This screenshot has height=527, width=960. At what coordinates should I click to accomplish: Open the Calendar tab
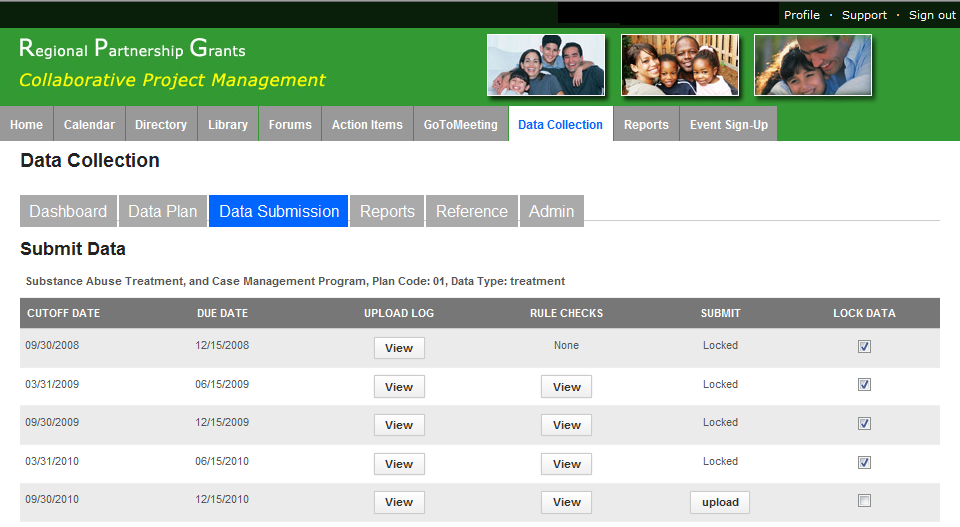point(89,124)
